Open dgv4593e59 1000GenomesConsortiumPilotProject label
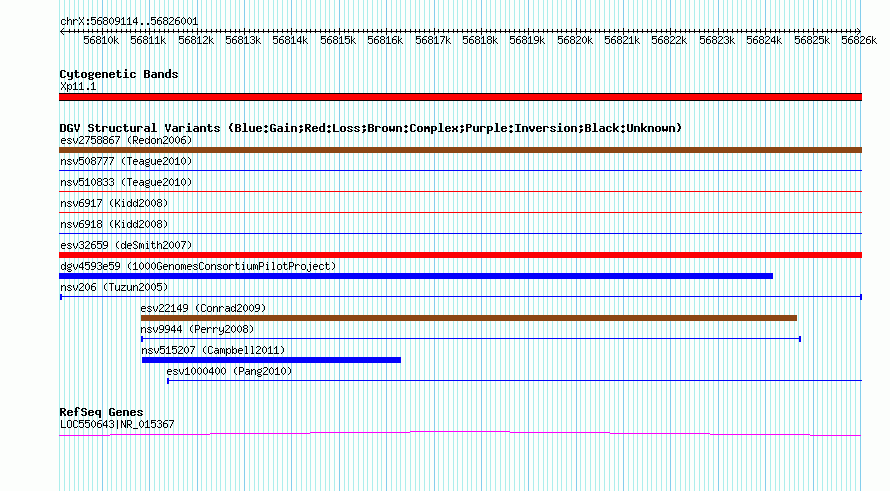The height and width of the screenshot is (491, 890). [x=198, y=266]
